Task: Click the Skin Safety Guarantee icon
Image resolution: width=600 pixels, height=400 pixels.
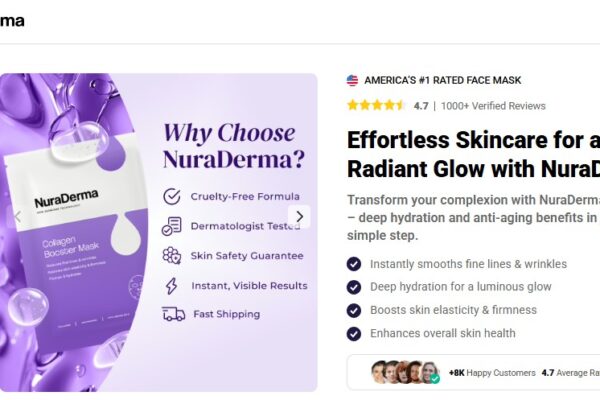Action: 172,255
